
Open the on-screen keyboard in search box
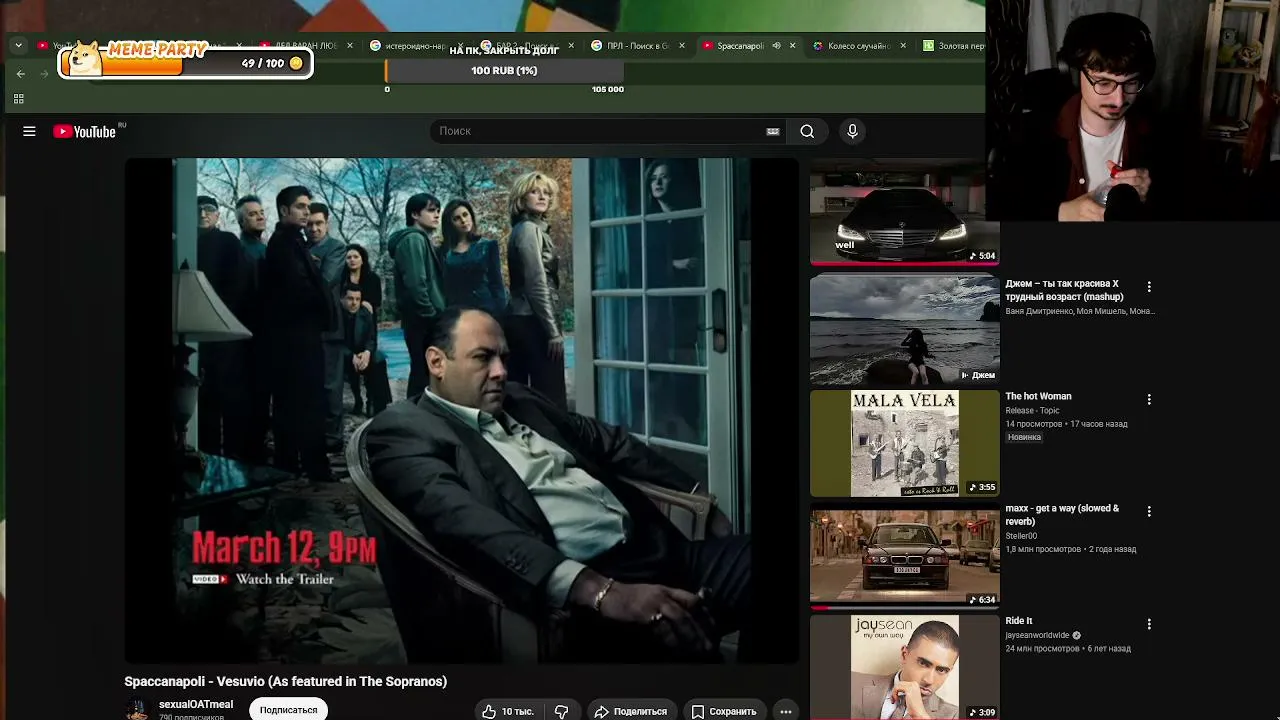[773, 131]
